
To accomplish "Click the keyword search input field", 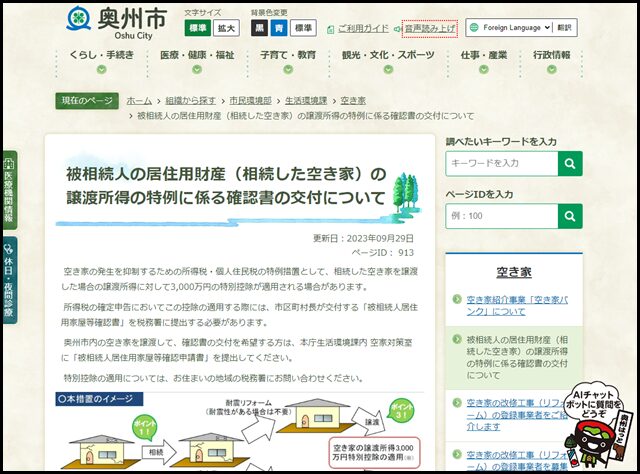I will (x=502, y=163).
